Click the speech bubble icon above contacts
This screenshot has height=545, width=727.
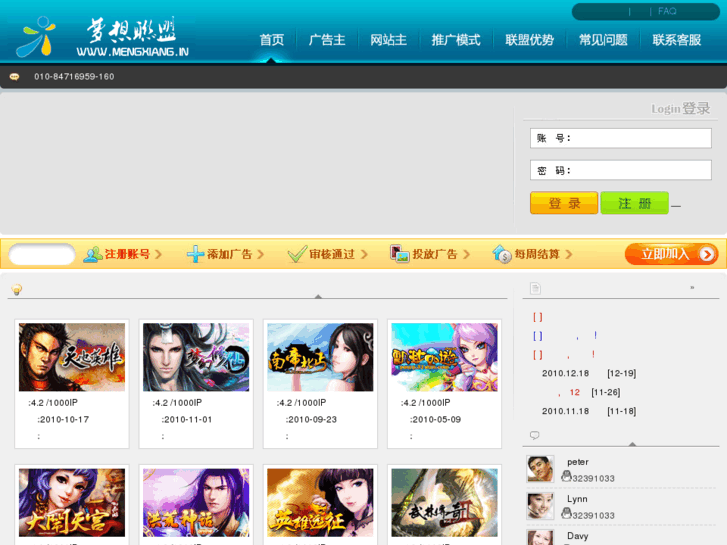tap(535, 435)
